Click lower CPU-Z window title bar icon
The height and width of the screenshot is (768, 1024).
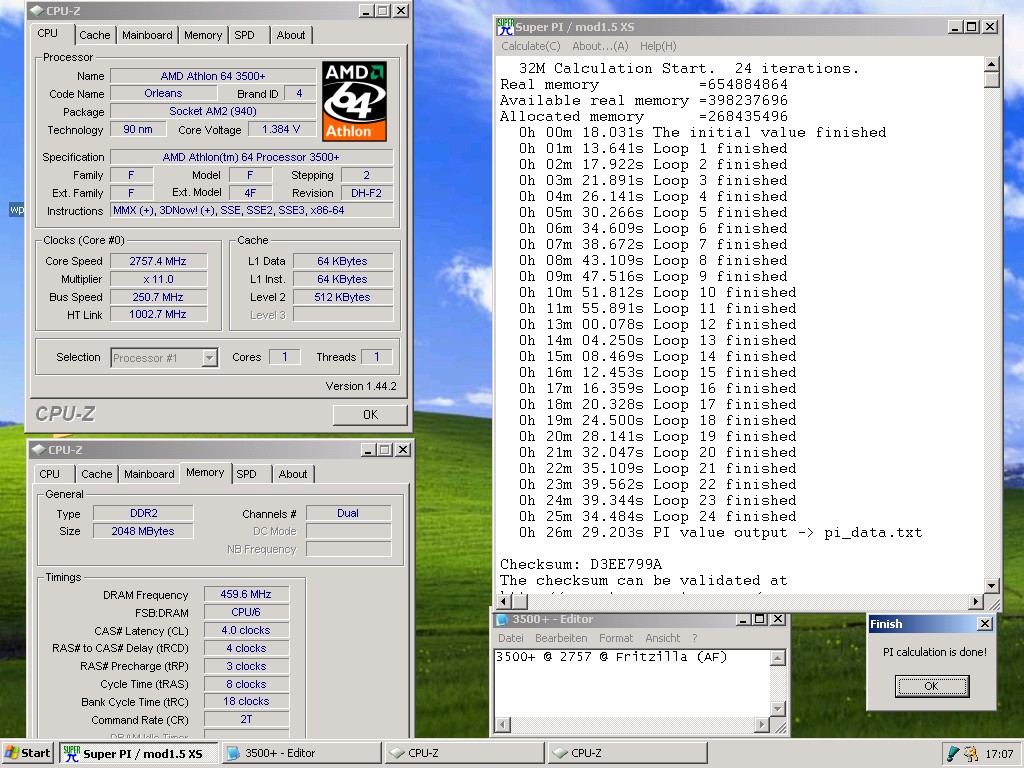point(39,450)
